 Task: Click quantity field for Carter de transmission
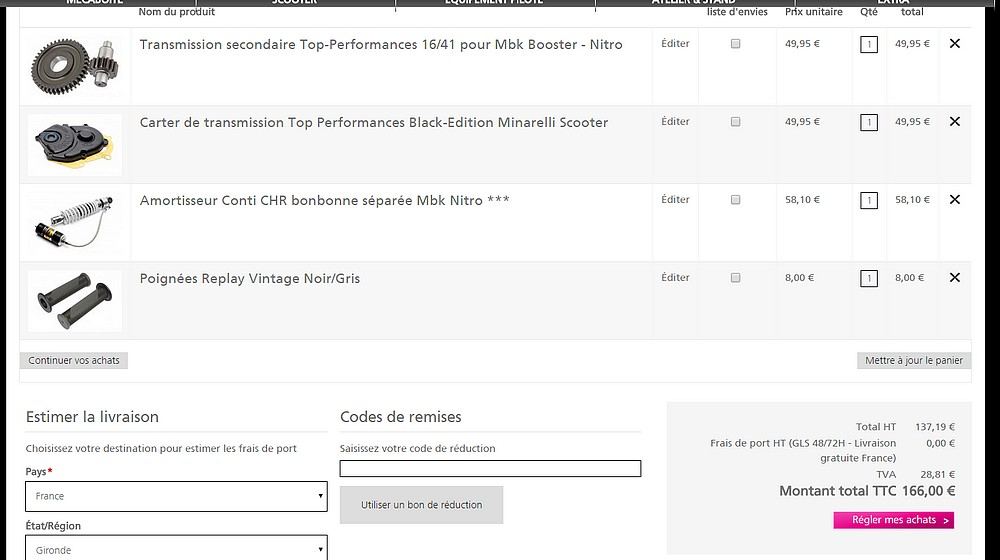coord(869,122)
